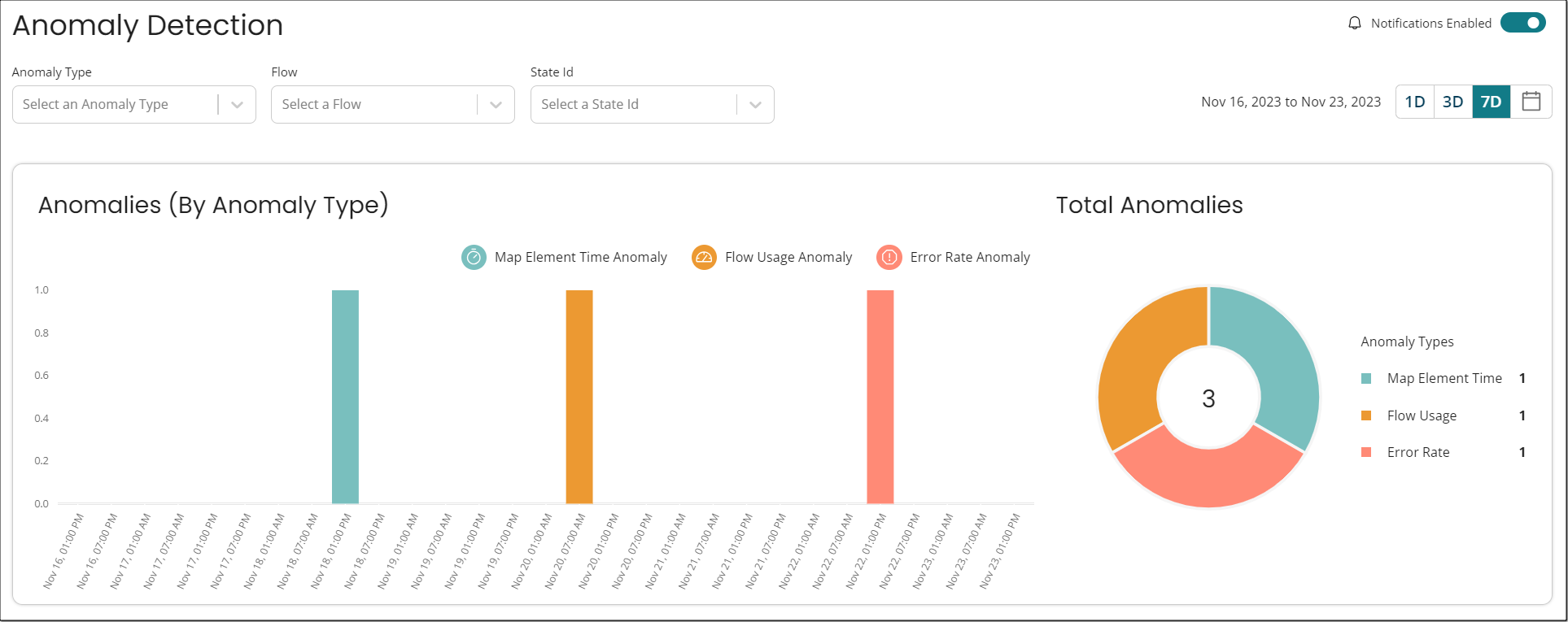Expand the Anomaly Type chevron arrow
This screenshot has height=622, width=1568.
(238, 105)
